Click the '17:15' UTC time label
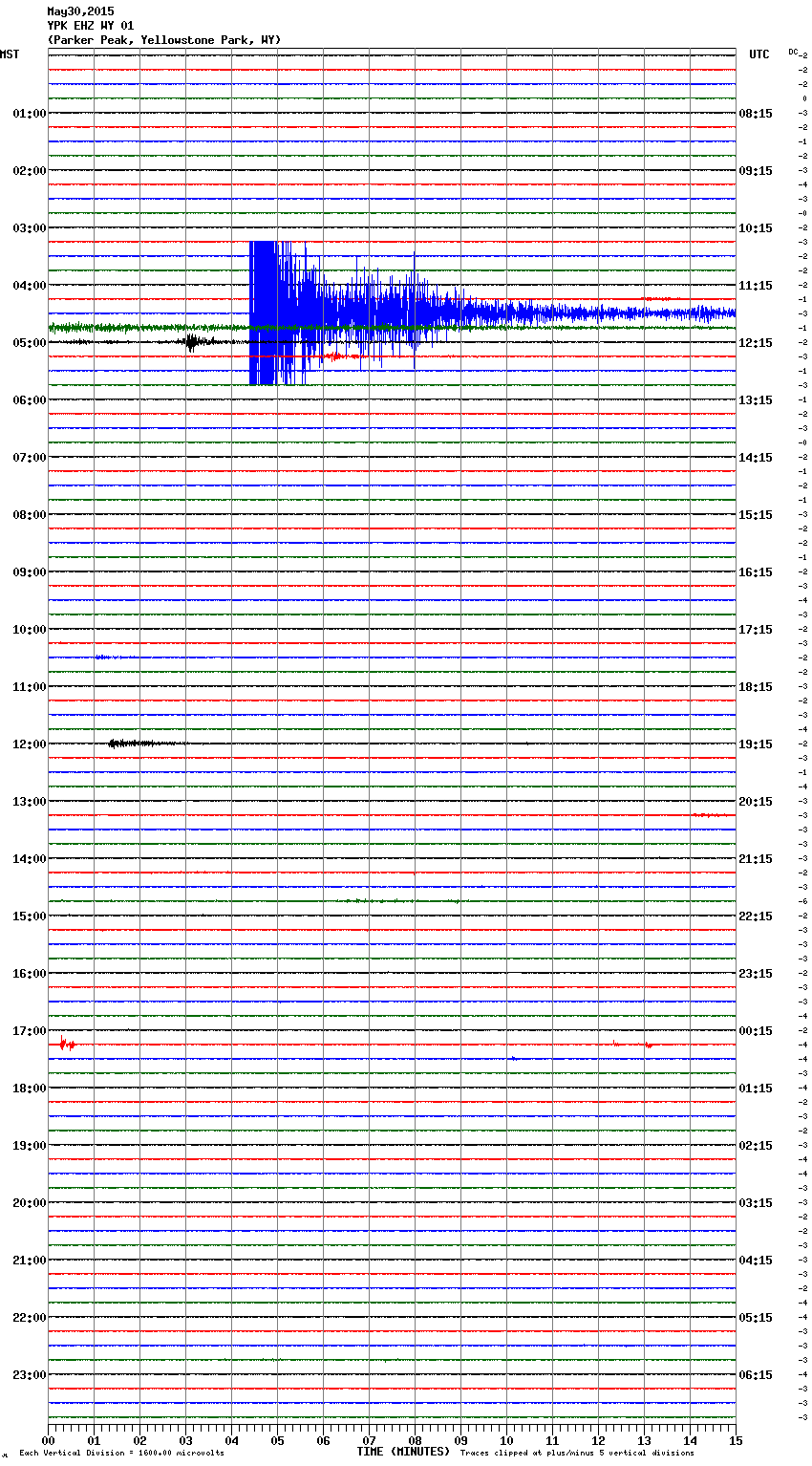812x1466 pixels. pyautogui.click(x=756, y=629)
